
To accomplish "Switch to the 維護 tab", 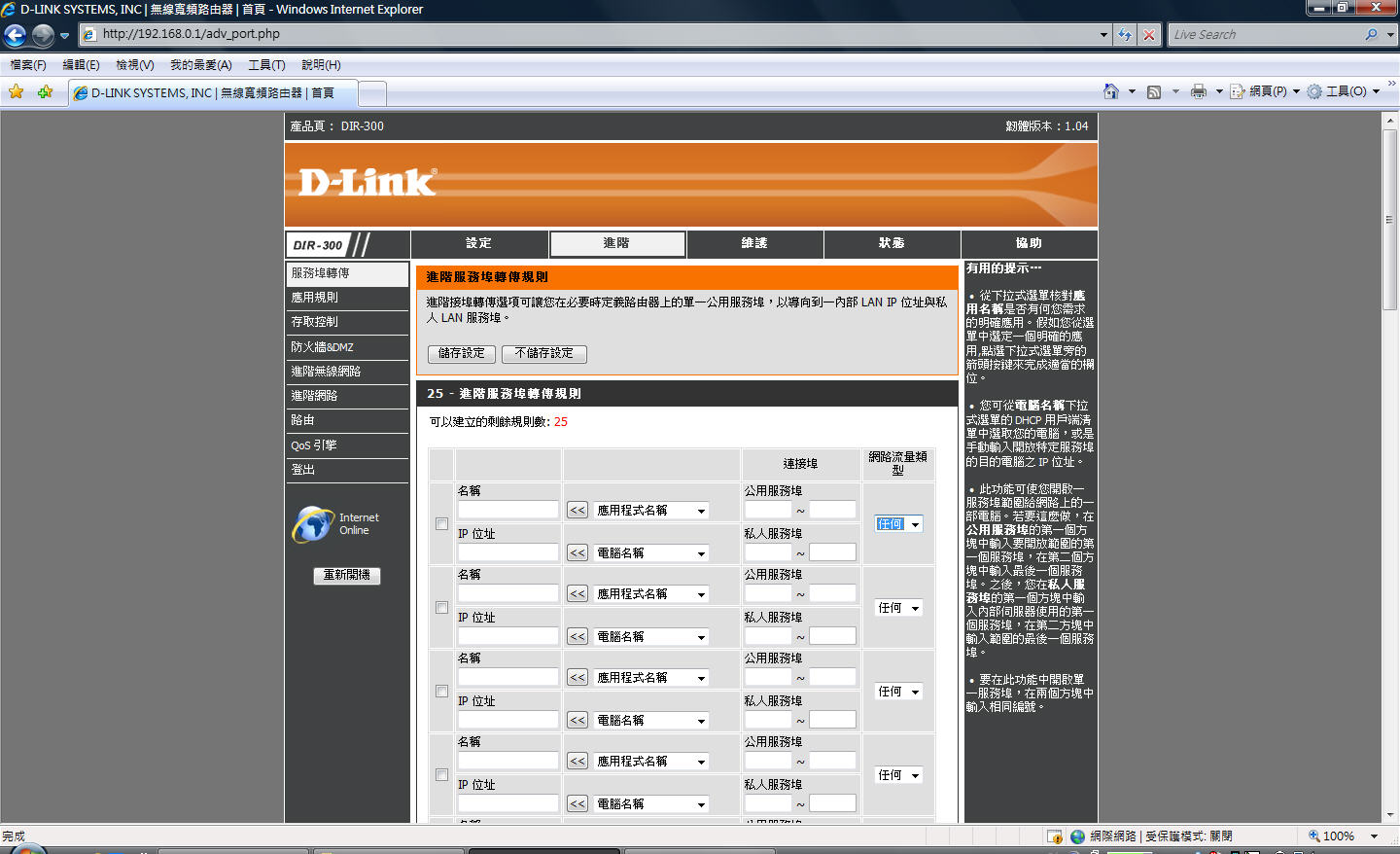I will (x=754, y=243).
